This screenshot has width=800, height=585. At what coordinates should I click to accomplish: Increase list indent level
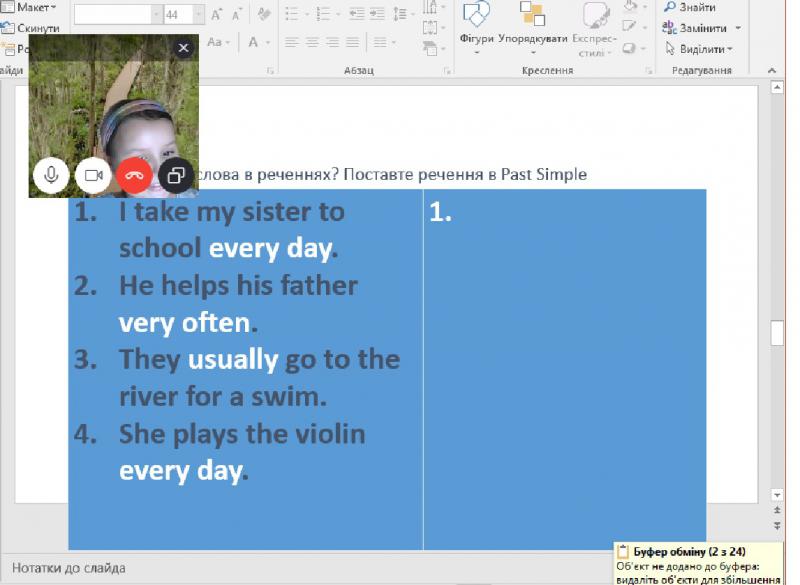click(x=377, y=14)
